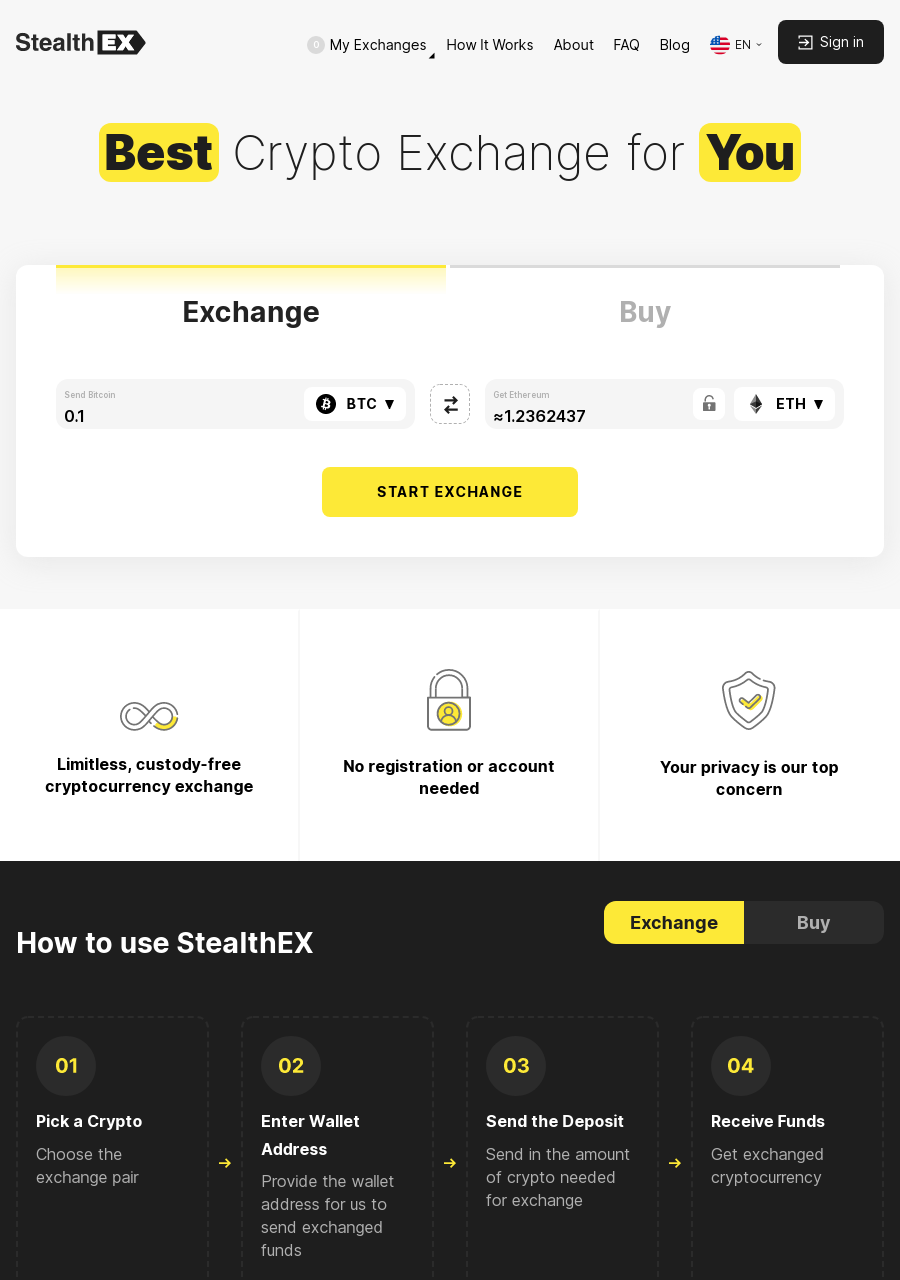Select the Bitcoin coin icon
Viewport: 900px width, 1280px height.
326,404
